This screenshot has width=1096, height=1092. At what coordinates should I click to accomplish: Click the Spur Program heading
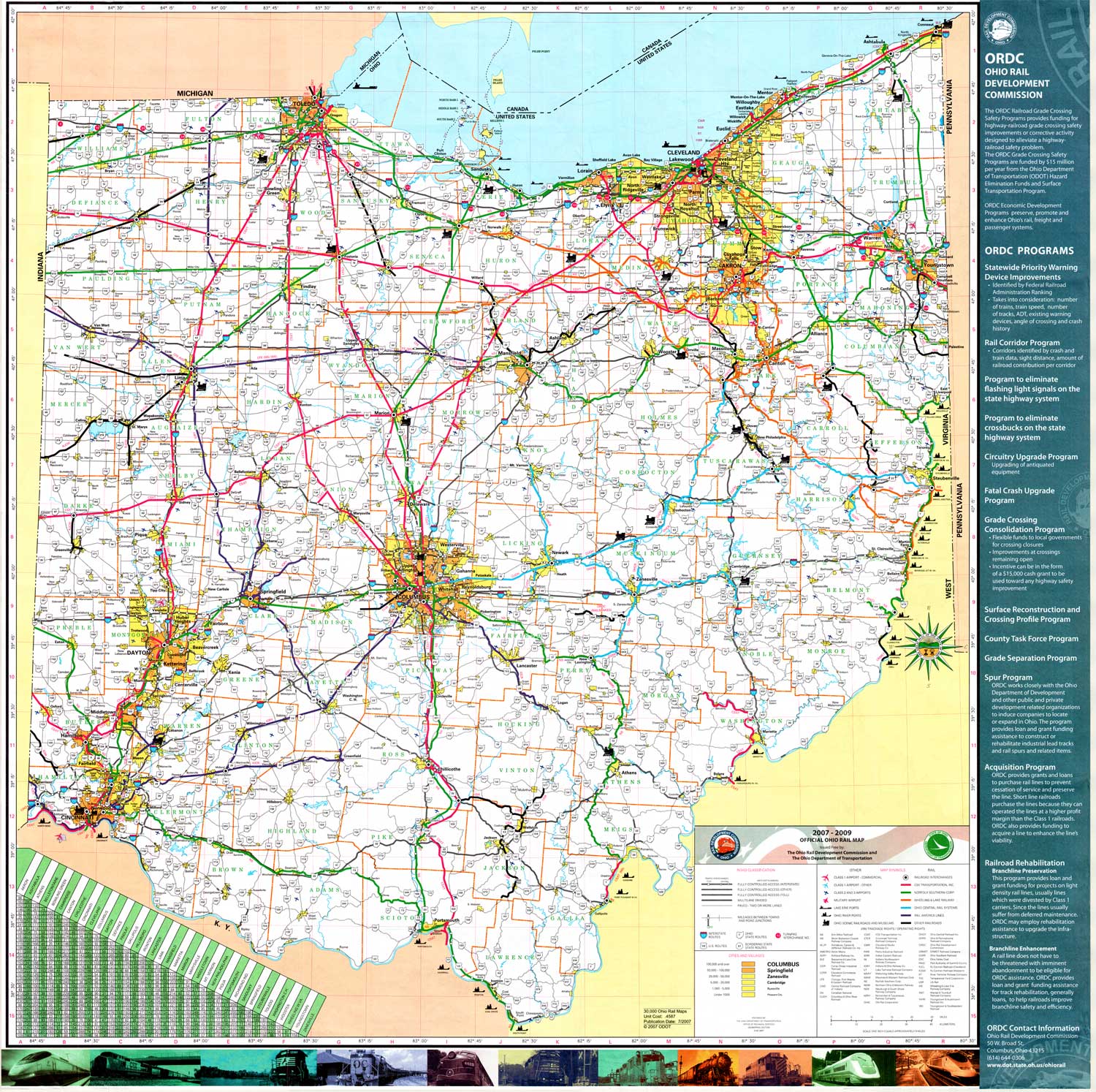point(1008,677)
